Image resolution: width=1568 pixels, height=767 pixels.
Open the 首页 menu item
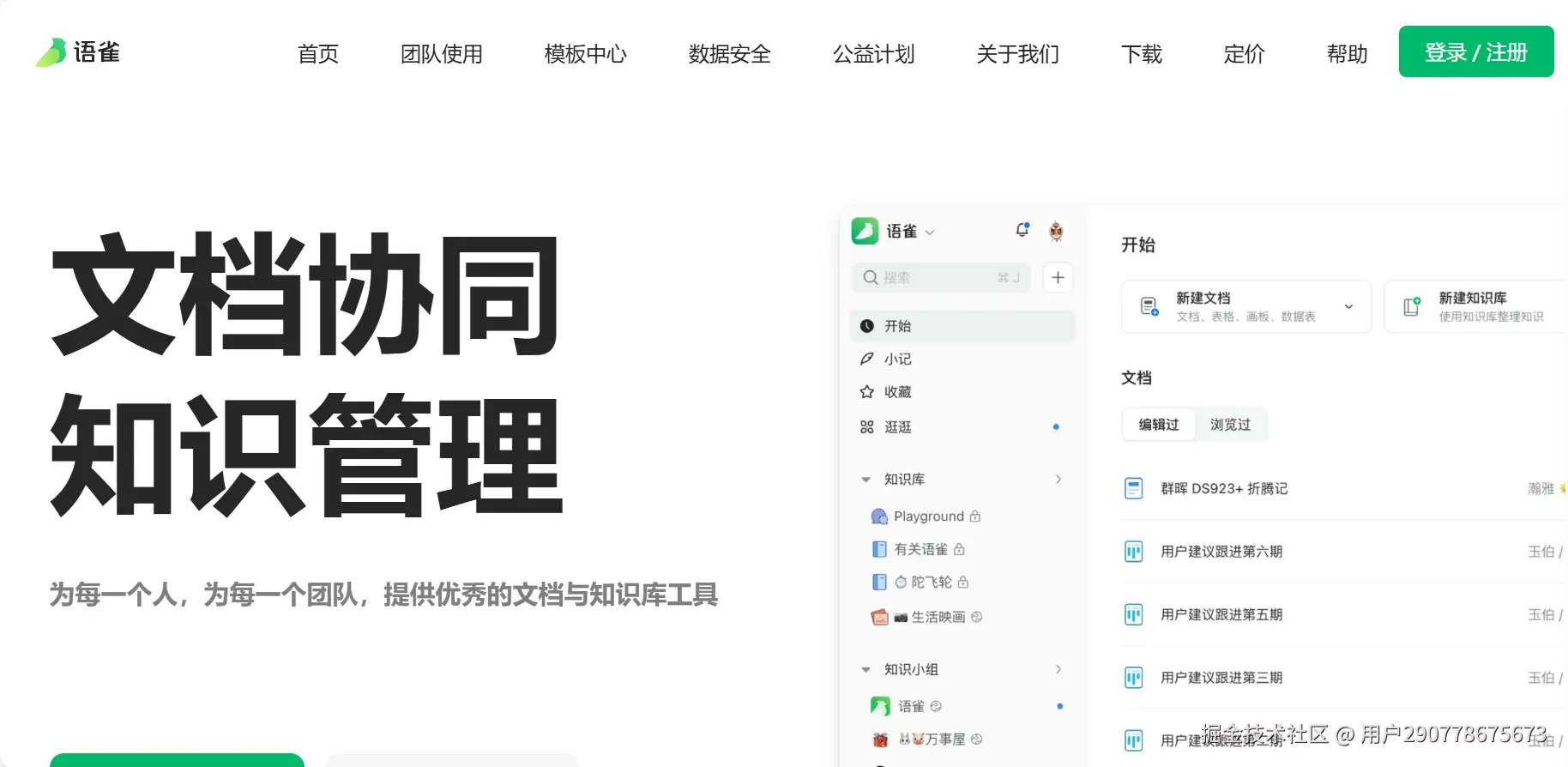[x=318, y=54]
